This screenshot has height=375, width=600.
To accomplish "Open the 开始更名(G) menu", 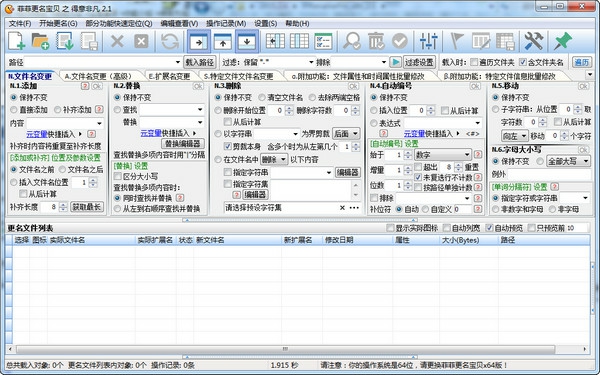I will [58, 23].
